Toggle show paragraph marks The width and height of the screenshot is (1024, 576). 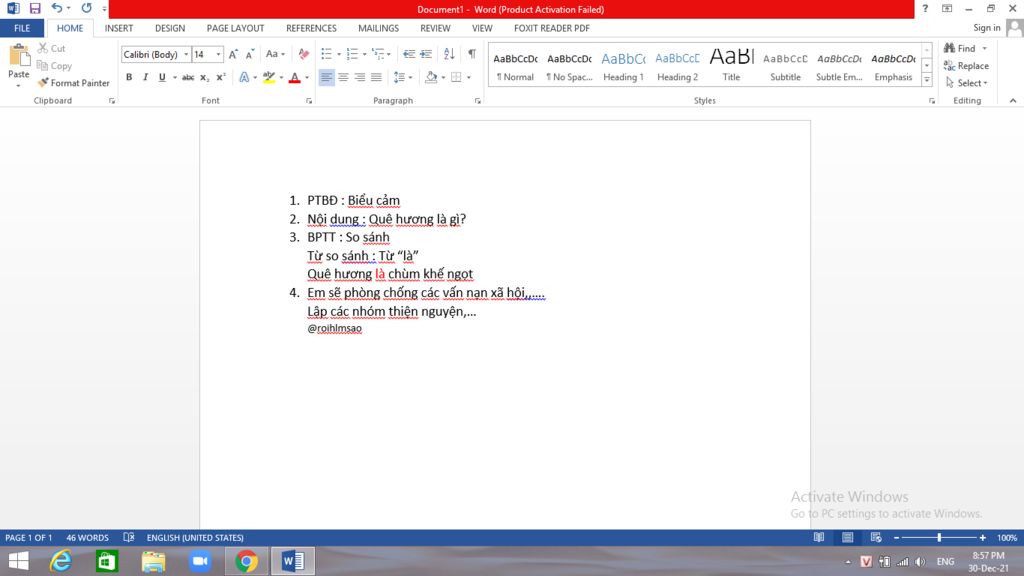coord(471,54)
